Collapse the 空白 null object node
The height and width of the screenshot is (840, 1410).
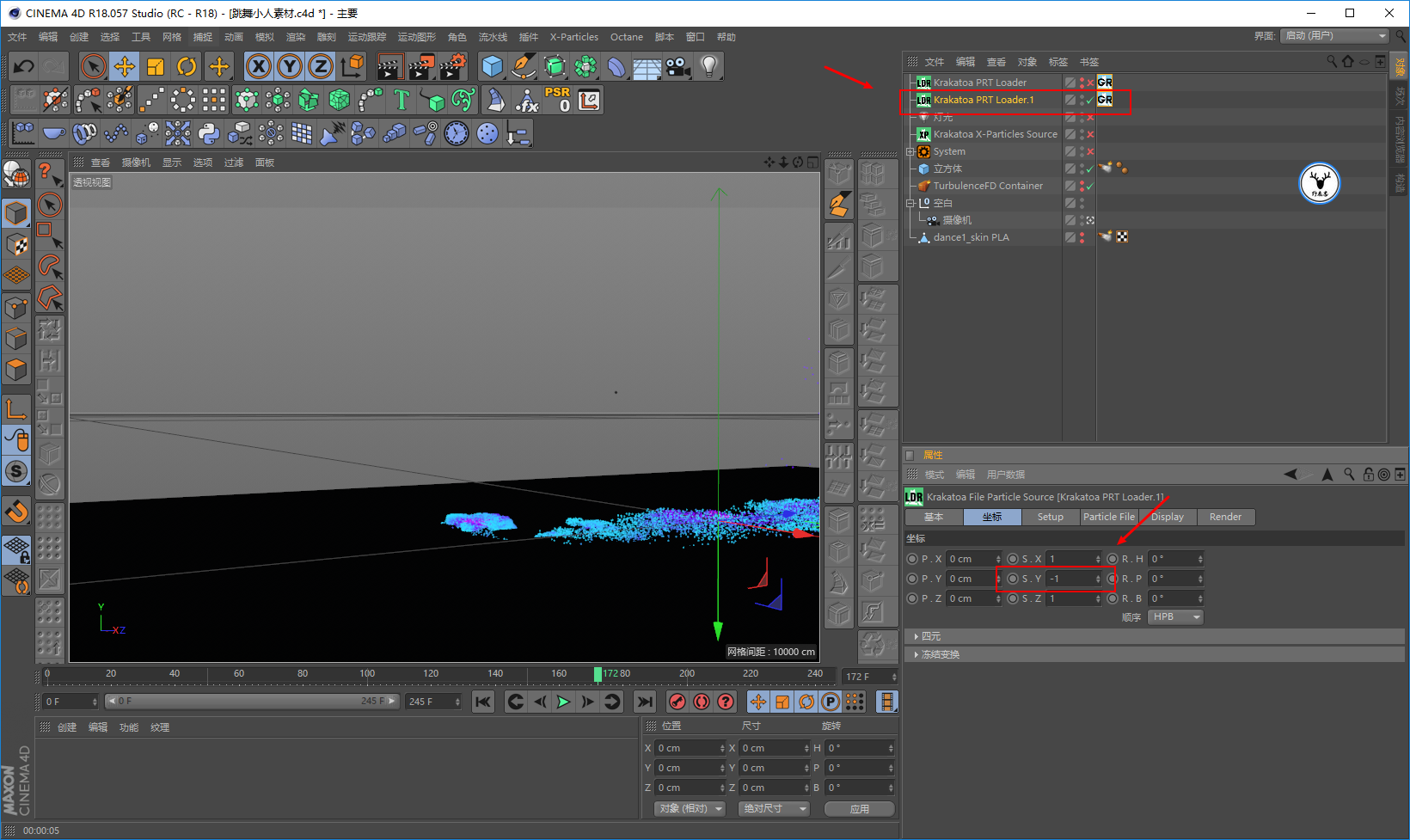(x=910, y=203)
